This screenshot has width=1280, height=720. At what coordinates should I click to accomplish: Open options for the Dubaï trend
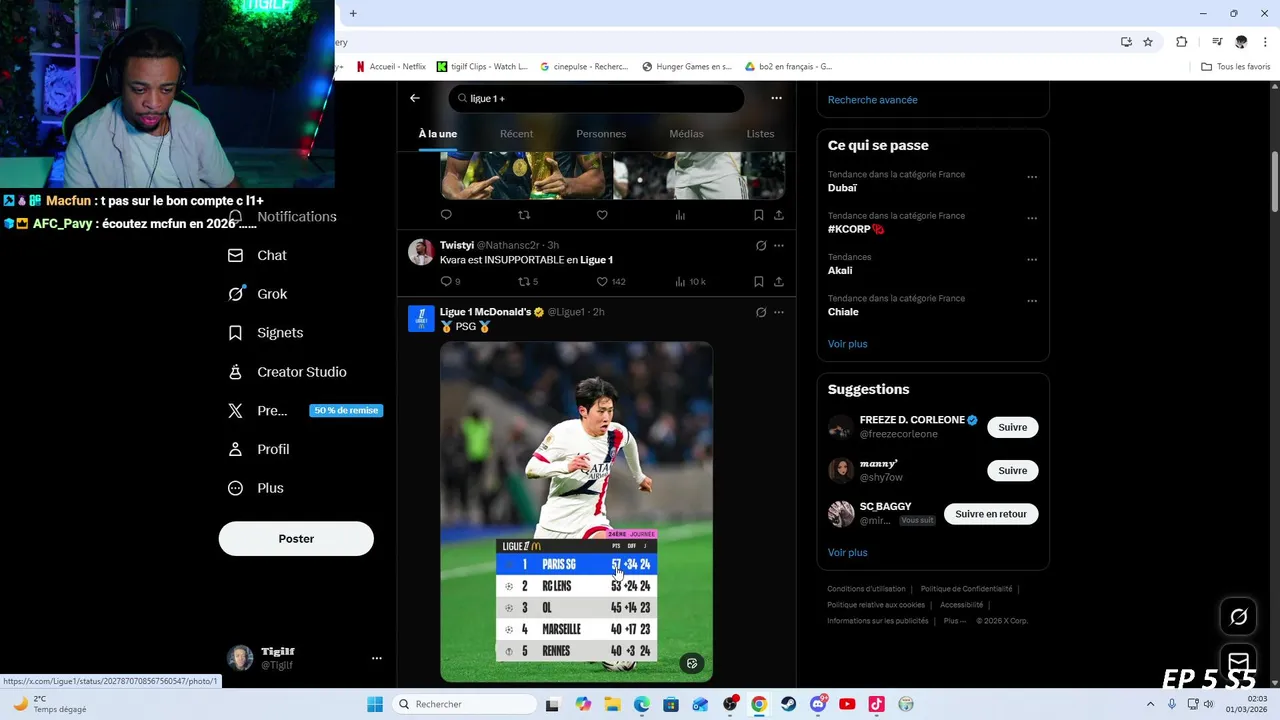coord(1032,177)
